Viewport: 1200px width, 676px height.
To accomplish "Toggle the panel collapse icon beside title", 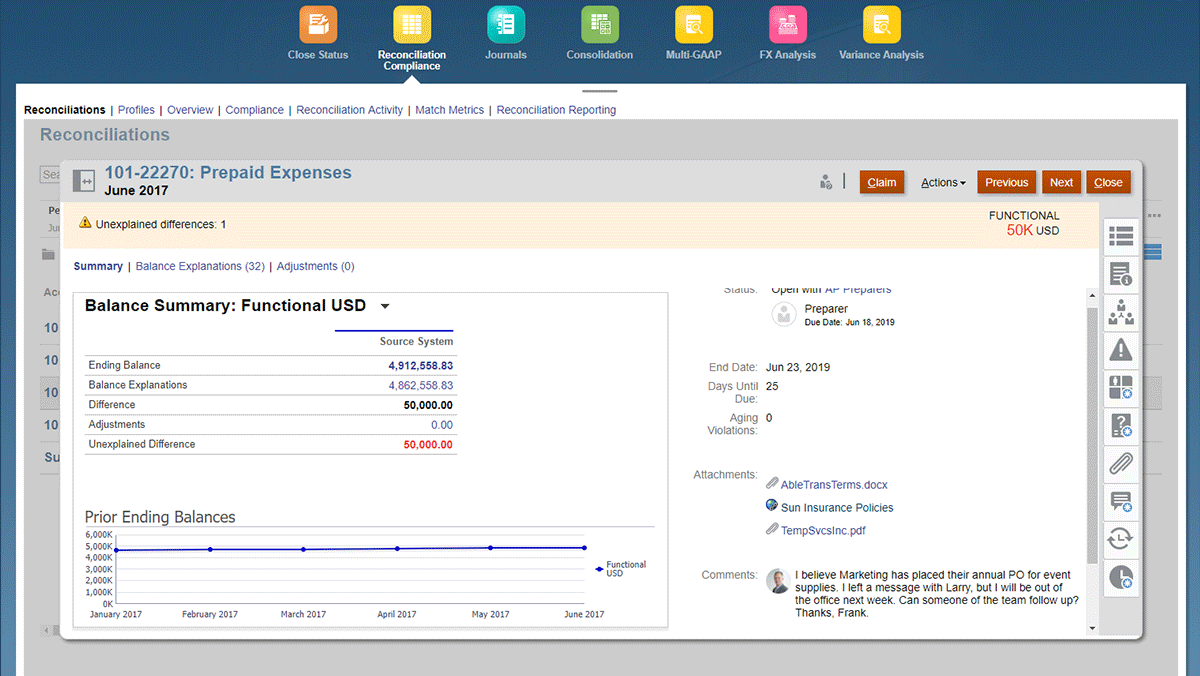I will [x=83, y=181].
